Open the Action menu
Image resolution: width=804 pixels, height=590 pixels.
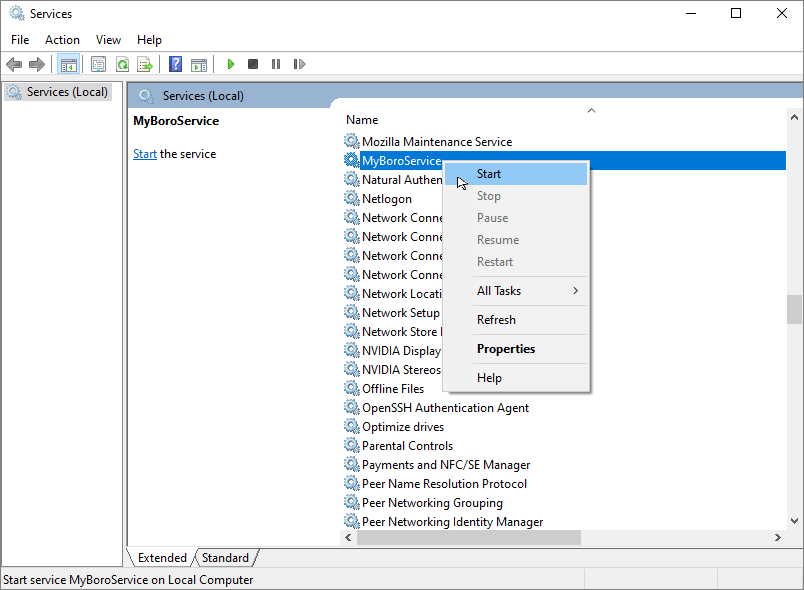62,40
